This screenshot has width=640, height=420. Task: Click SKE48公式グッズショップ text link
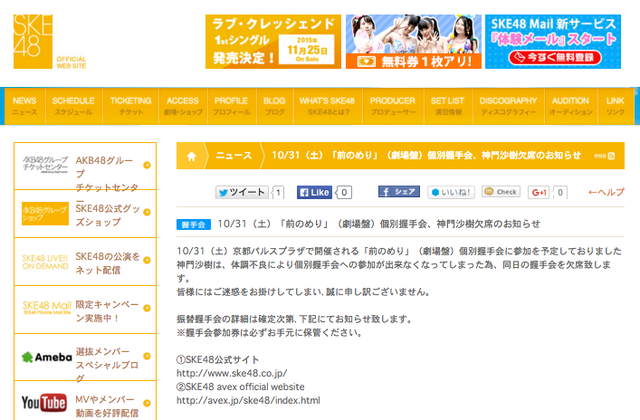click(108, 215)
